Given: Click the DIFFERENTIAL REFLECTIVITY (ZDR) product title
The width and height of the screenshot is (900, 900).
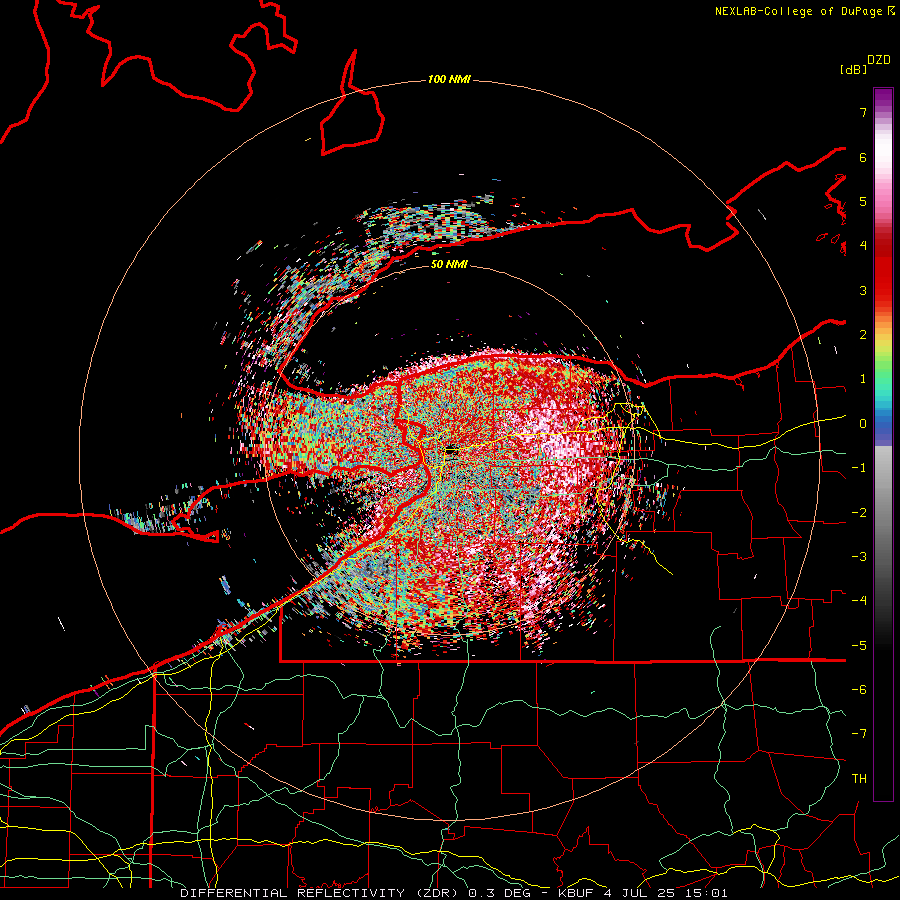Looking at the screenshot, I should pyautogui.click(x=320, y=893).
